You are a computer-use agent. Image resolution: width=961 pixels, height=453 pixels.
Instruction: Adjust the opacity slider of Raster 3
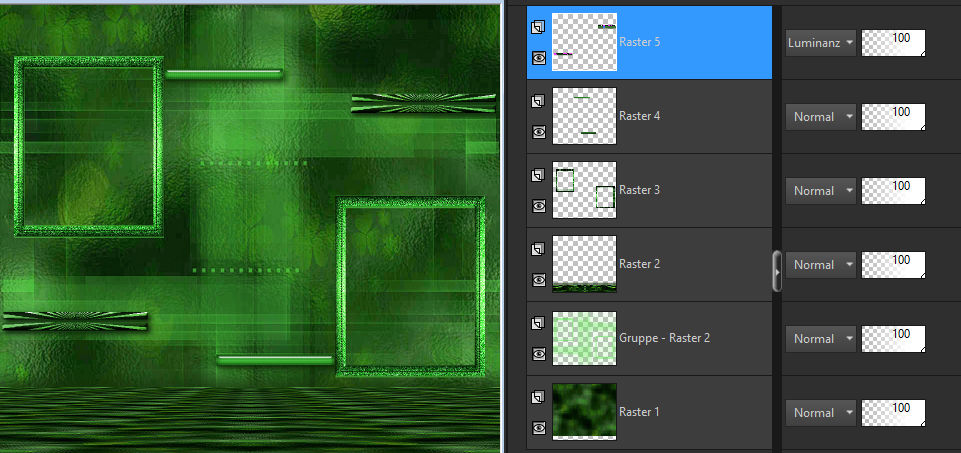pyautogui.click(x=894, y=191)
